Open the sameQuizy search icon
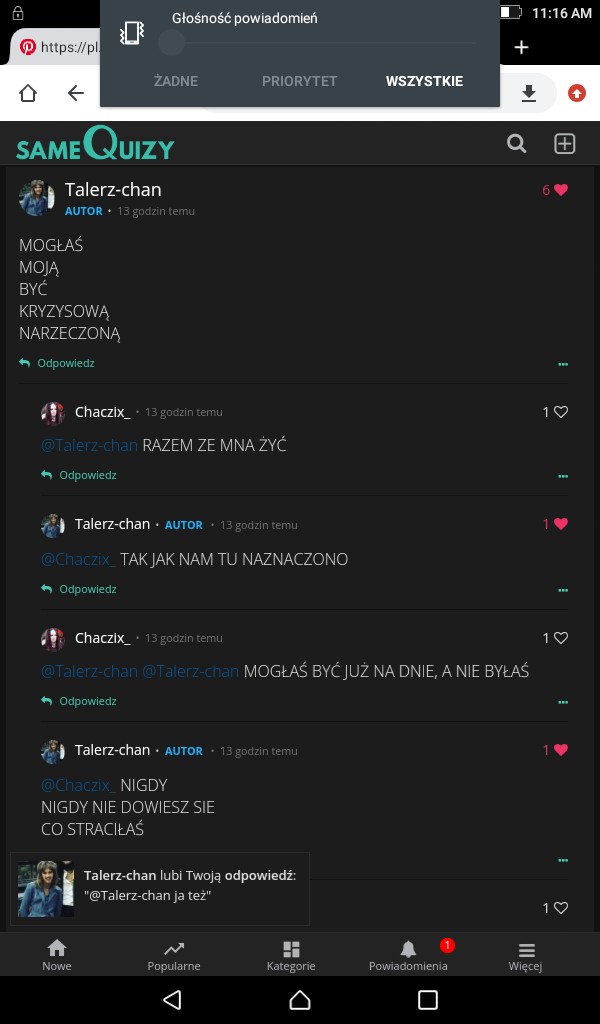 coord(516,144)
